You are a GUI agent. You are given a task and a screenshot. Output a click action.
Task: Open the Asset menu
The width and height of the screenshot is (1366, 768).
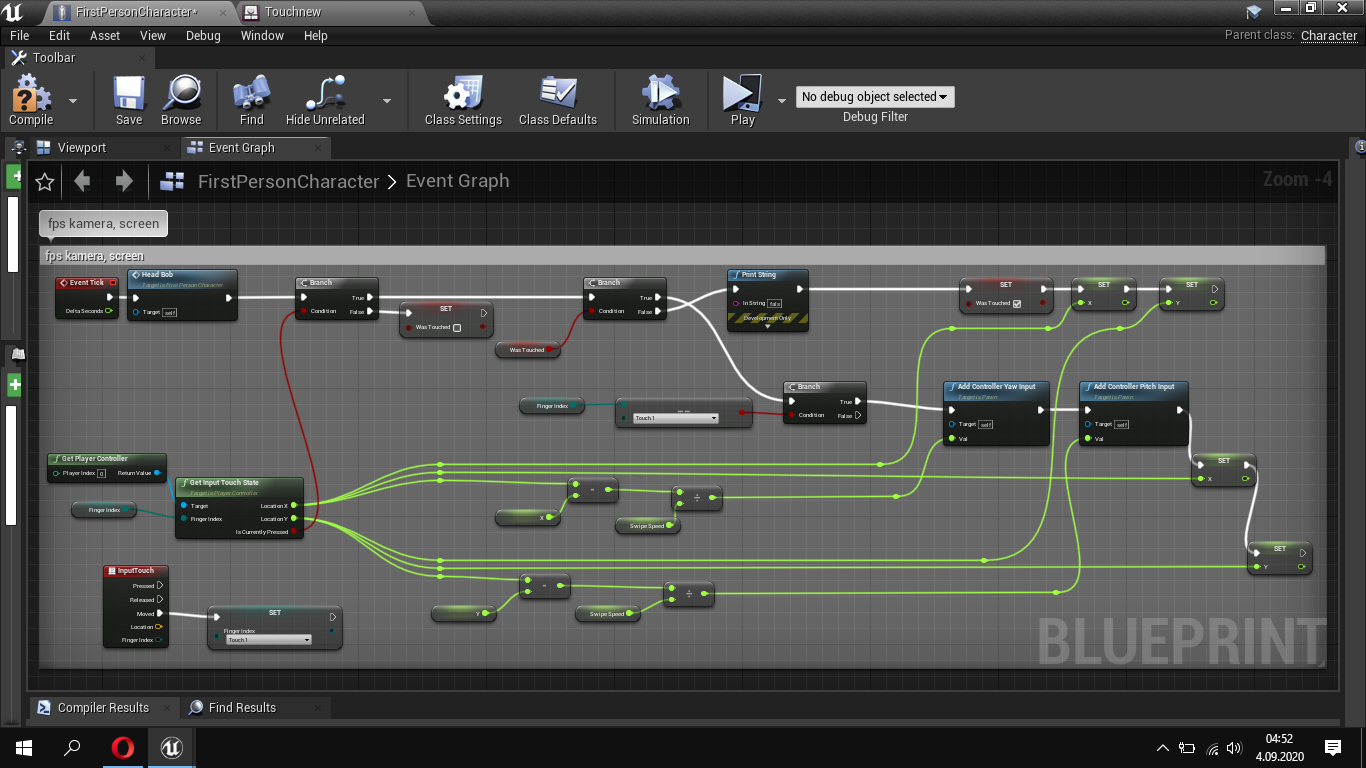coord(105,35)
